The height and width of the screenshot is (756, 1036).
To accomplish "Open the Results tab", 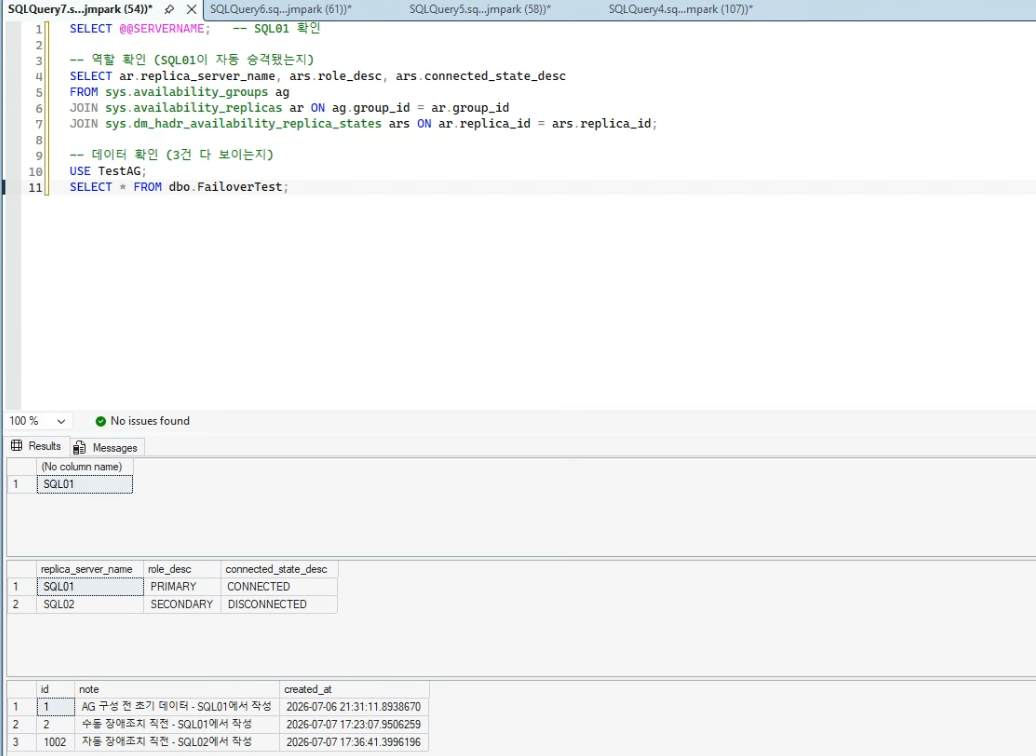I will tap(36, 446).
